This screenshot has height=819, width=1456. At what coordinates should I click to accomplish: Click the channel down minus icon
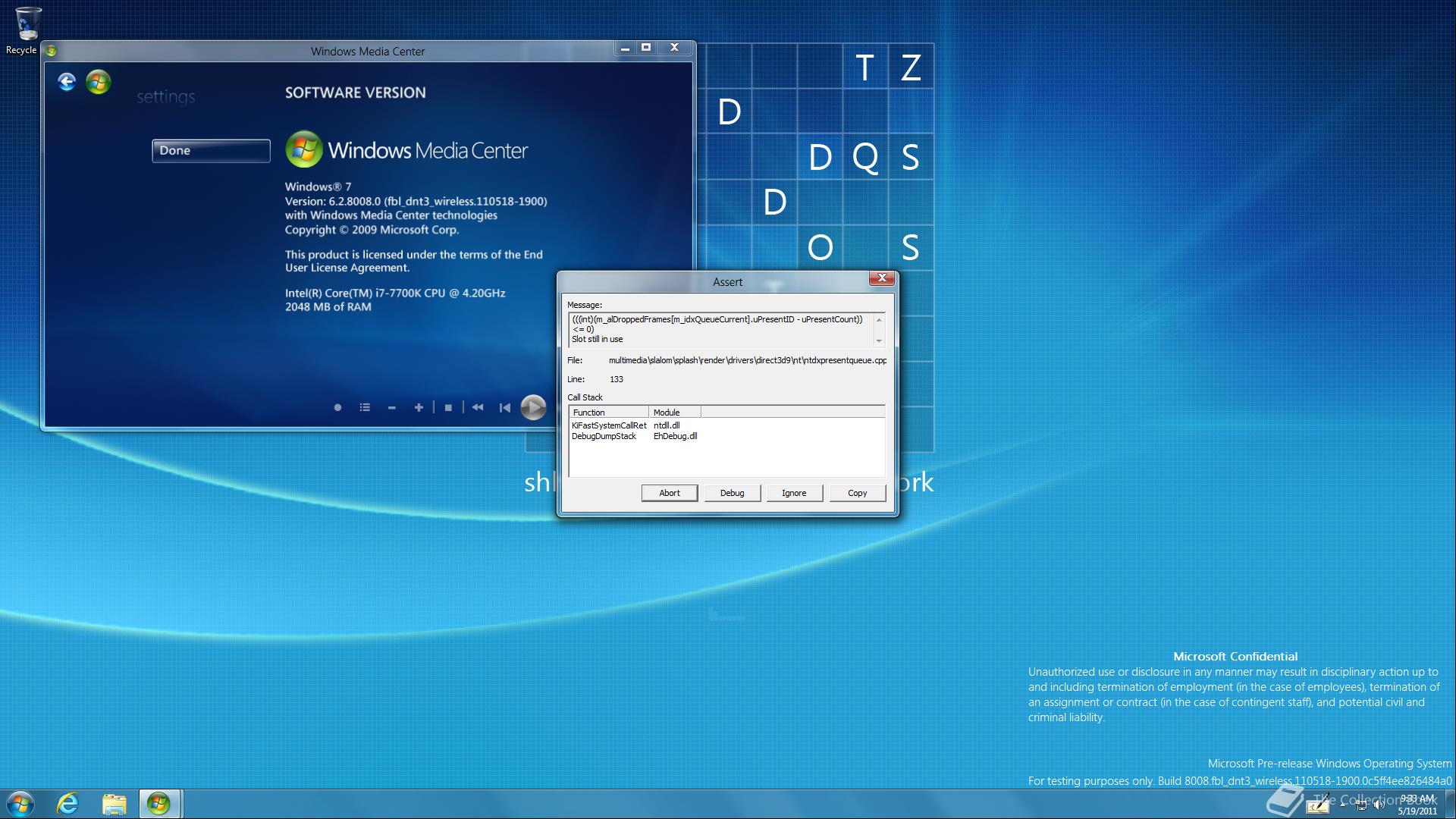coord(392,408)
